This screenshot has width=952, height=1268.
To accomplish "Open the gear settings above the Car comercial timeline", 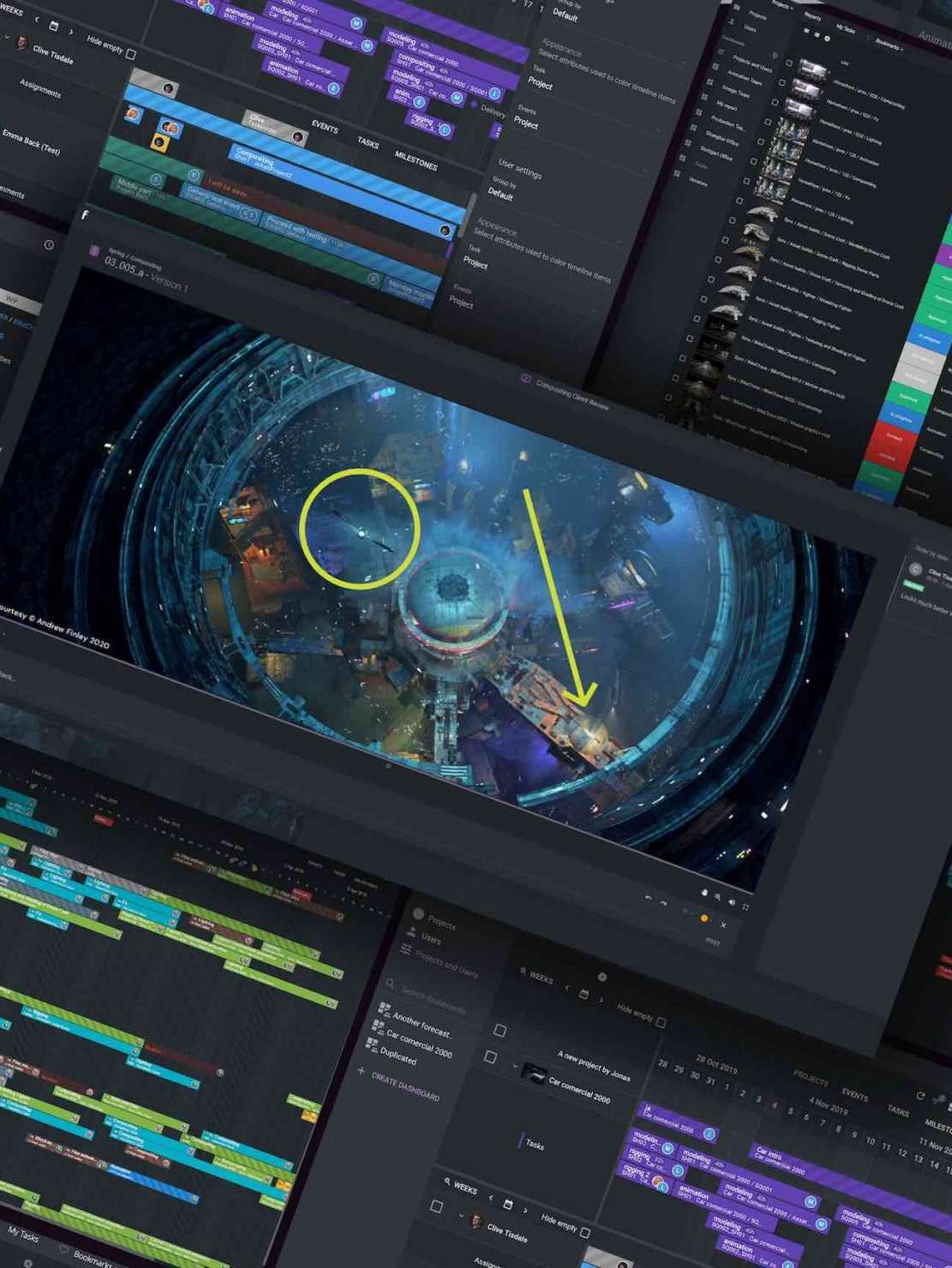I will pos(602,977).
